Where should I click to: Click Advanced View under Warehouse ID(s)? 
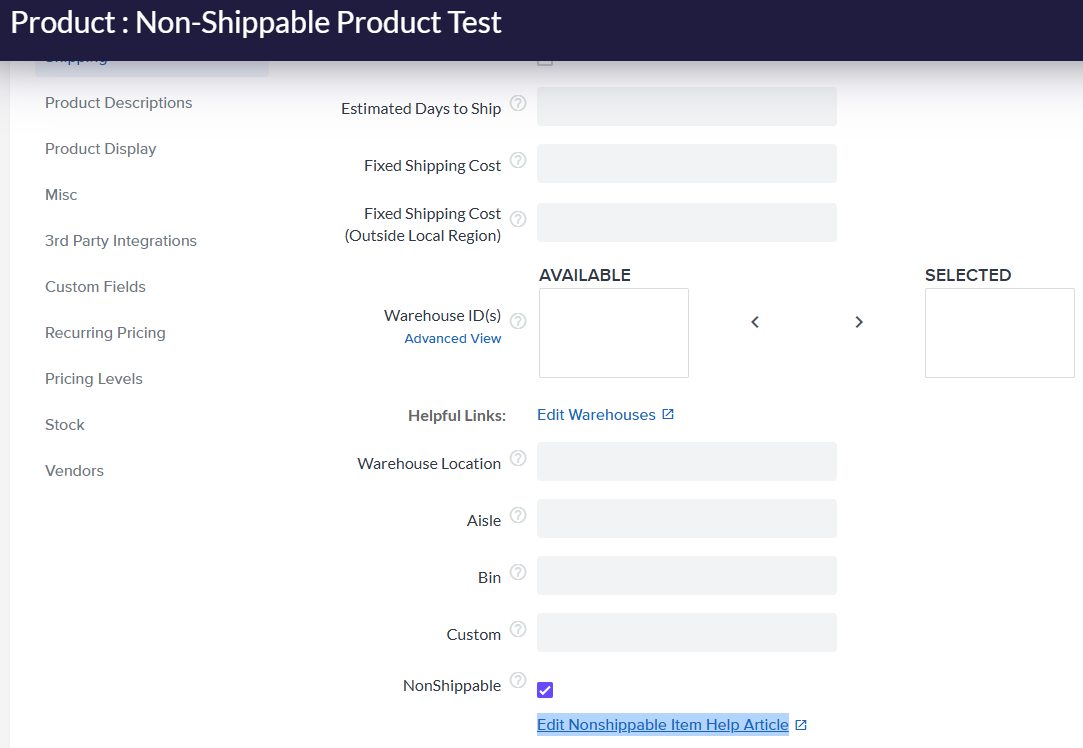coord(453,339)
